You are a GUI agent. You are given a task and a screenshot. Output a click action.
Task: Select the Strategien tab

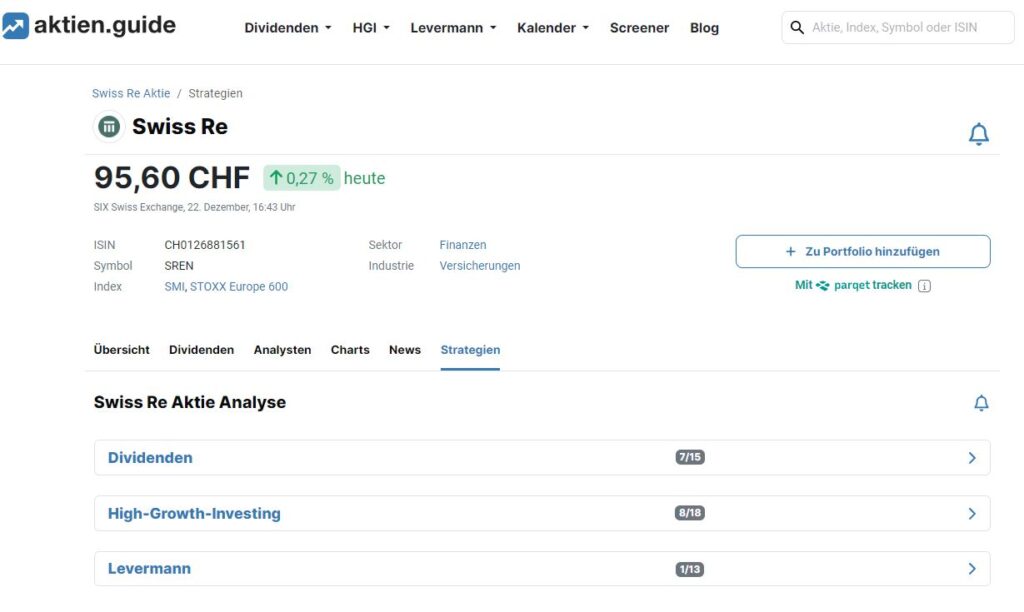pyautogui.click(x=470, y=349)
